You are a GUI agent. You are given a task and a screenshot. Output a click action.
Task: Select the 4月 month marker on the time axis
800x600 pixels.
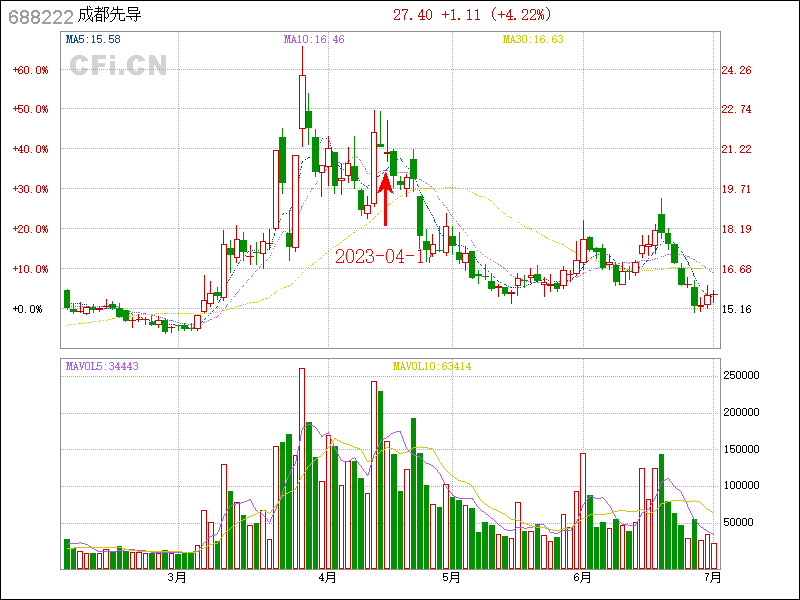(x=327, y=577)
